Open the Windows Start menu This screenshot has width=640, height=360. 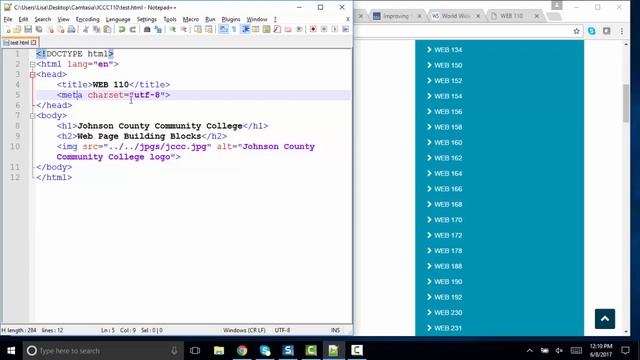click(11, 351)
